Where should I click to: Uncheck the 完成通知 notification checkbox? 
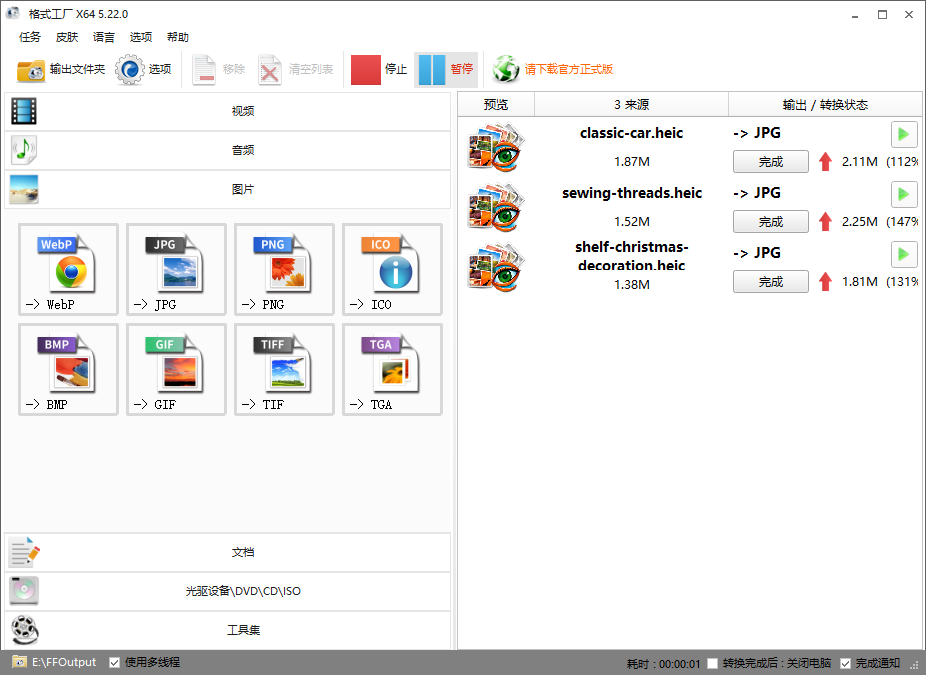846,664
